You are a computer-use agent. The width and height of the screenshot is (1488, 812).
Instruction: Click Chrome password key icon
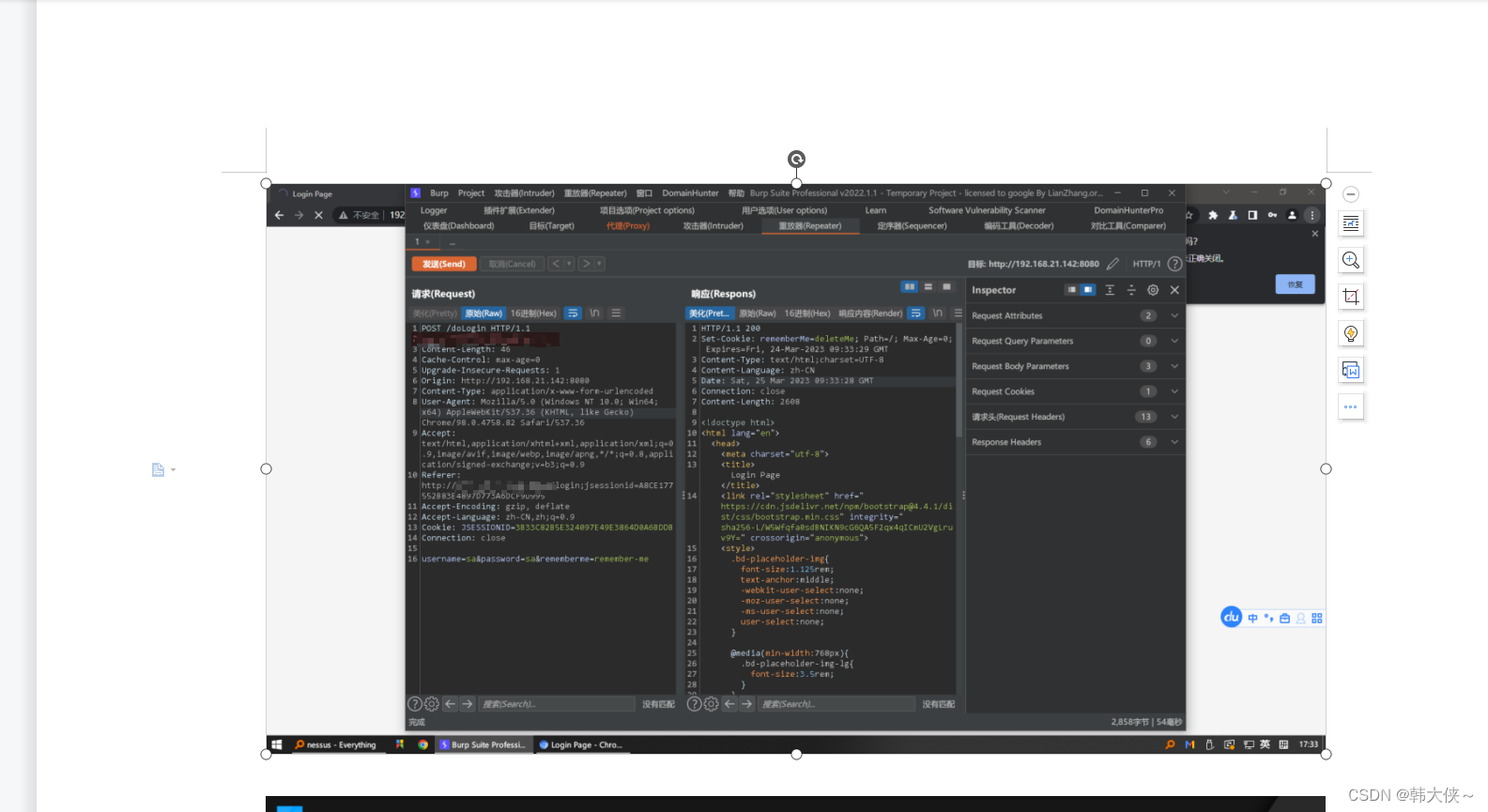(x=1272, y=215)
